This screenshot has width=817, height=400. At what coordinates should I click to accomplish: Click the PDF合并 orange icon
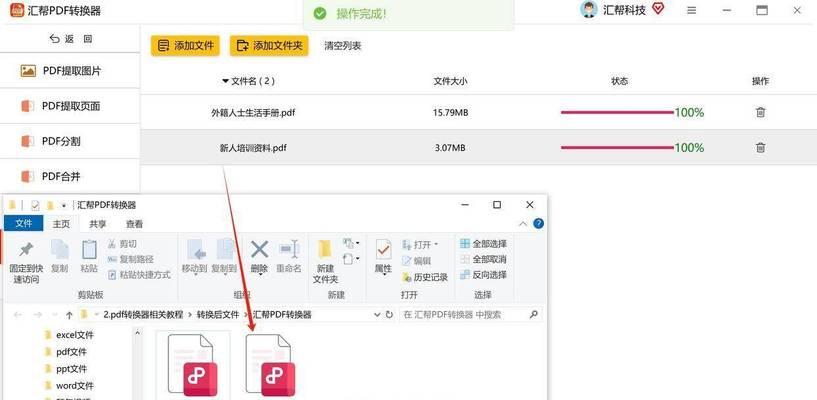[27, 177]
